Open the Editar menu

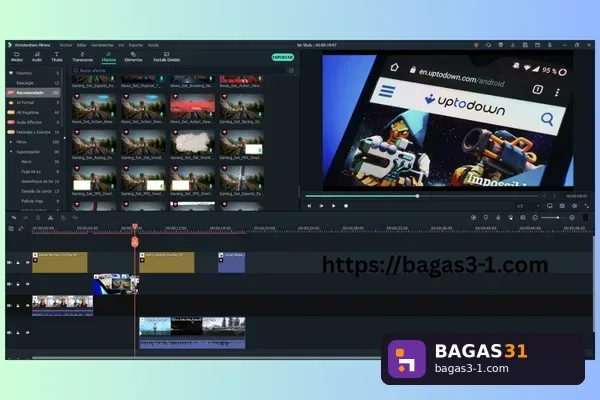pos(82,45)
